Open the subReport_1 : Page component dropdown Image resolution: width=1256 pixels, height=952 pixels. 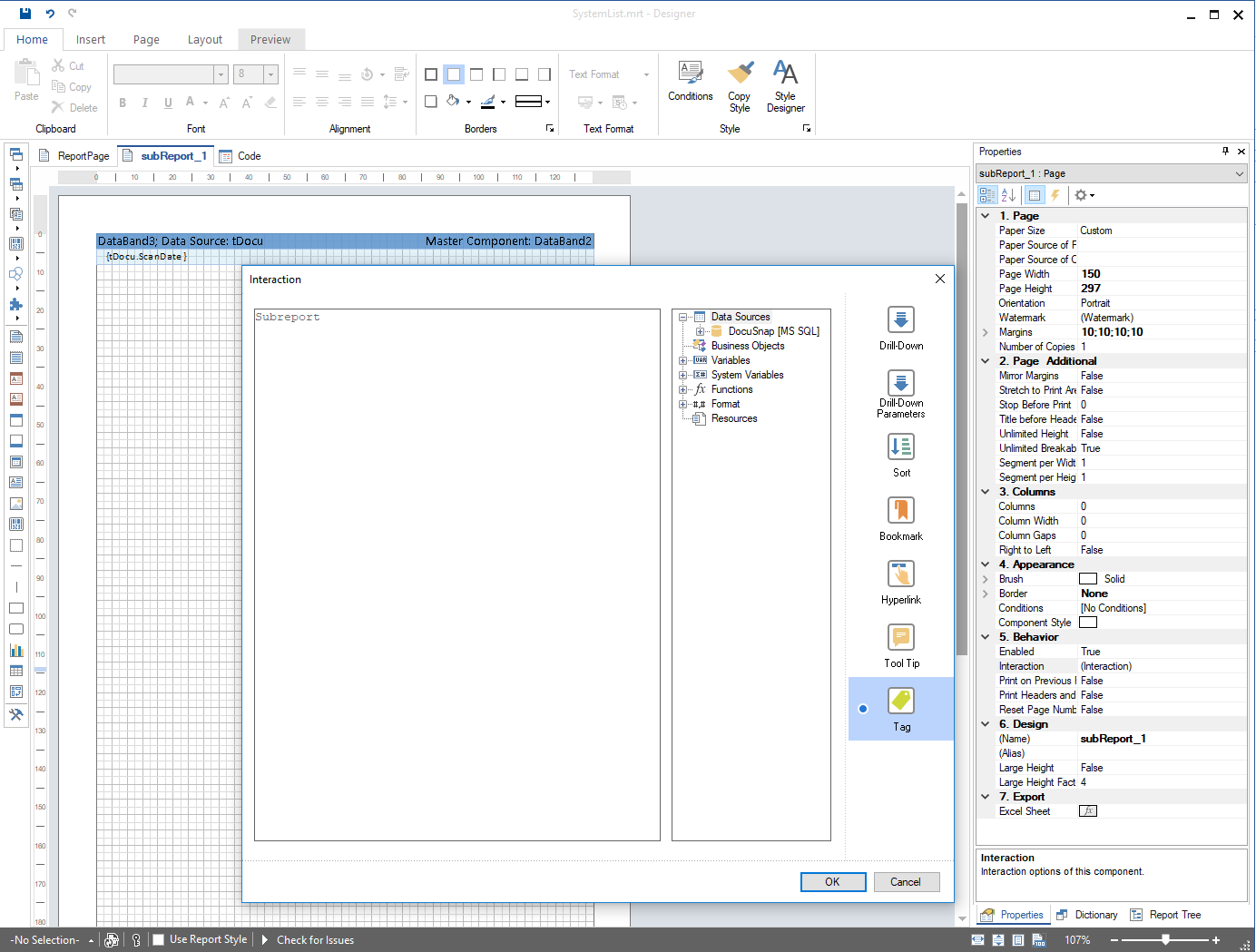pos(1239,173)
